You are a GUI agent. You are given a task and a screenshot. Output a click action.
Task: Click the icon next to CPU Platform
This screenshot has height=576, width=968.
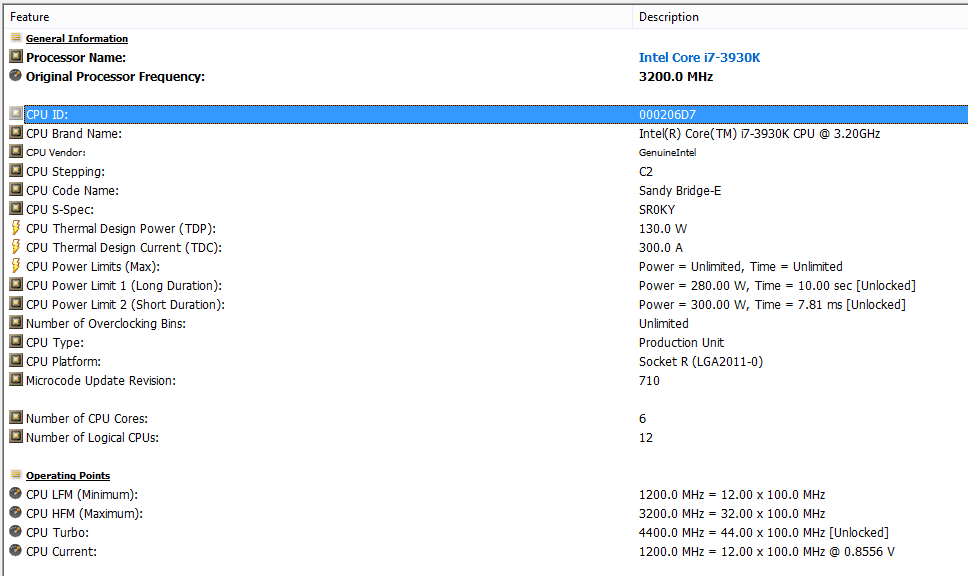16,361
